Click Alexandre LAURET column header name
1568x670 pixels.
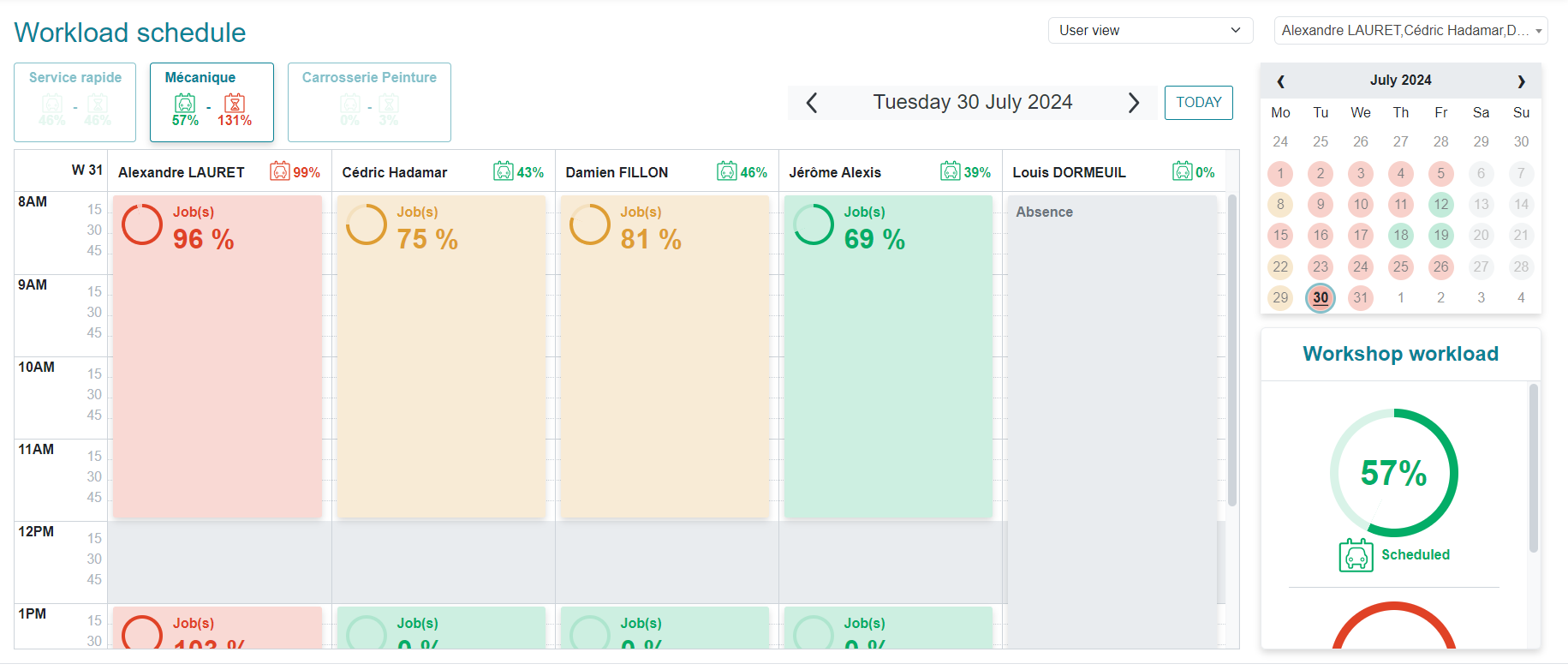pyautogui.click(x=182, y=172)
